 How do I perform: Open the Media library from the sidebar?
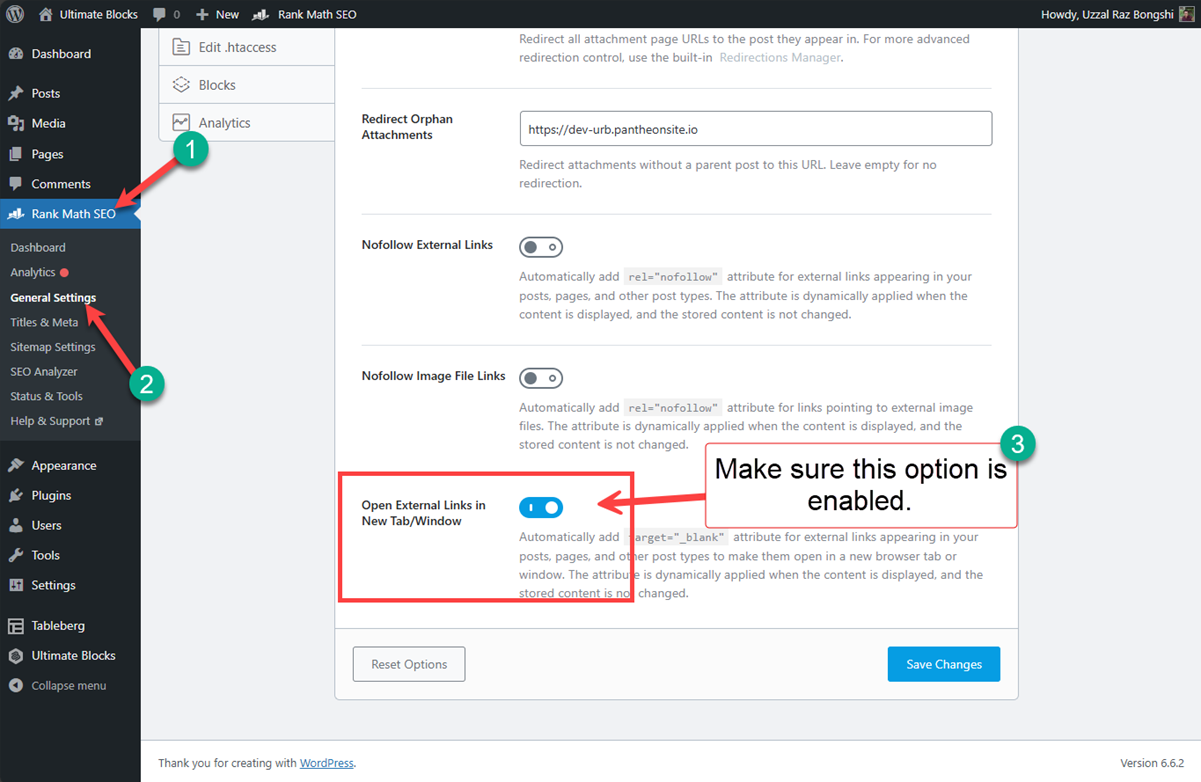47,122
